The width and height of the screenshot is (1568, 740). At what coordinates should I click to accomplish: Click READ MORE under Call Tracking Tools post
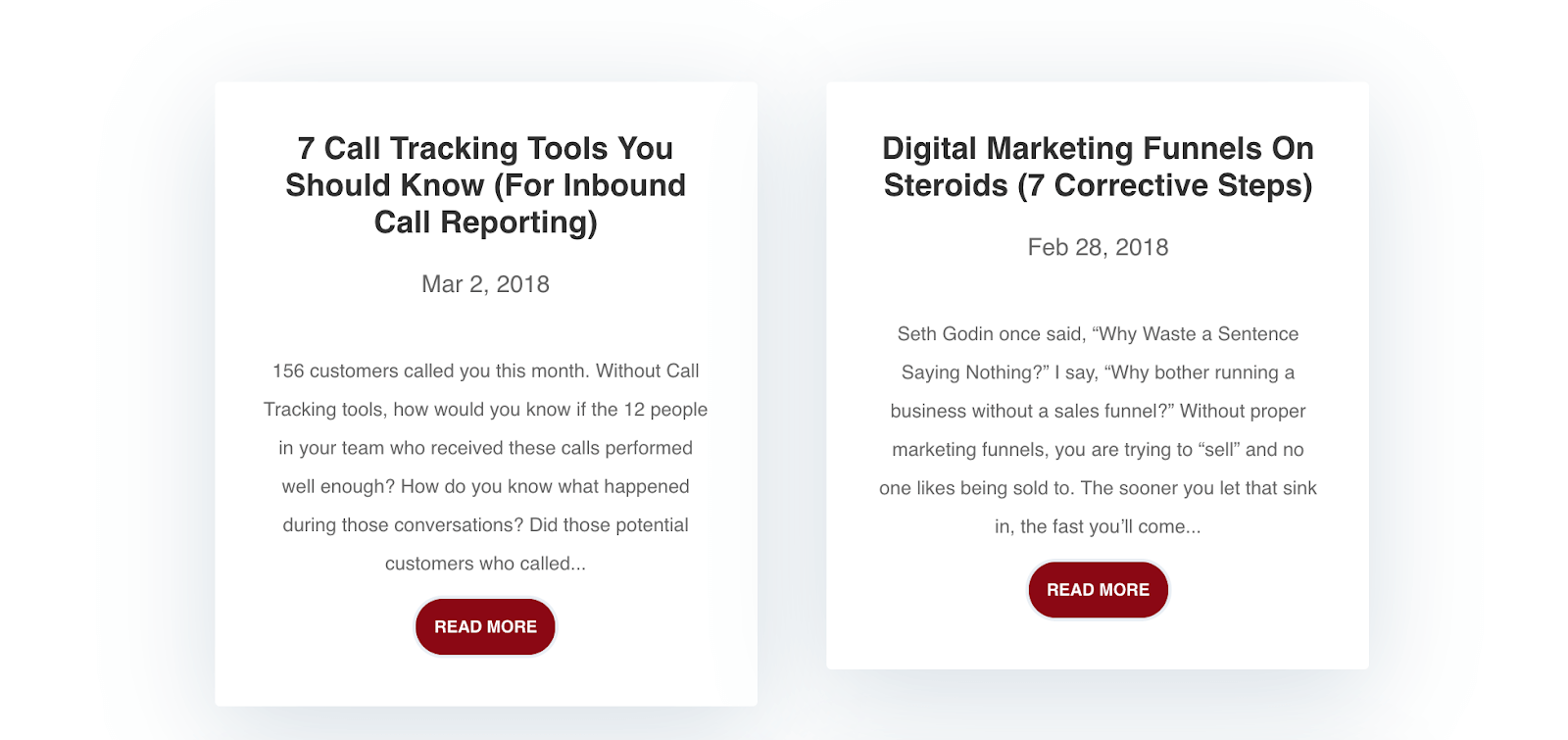(x=485, y=626)
